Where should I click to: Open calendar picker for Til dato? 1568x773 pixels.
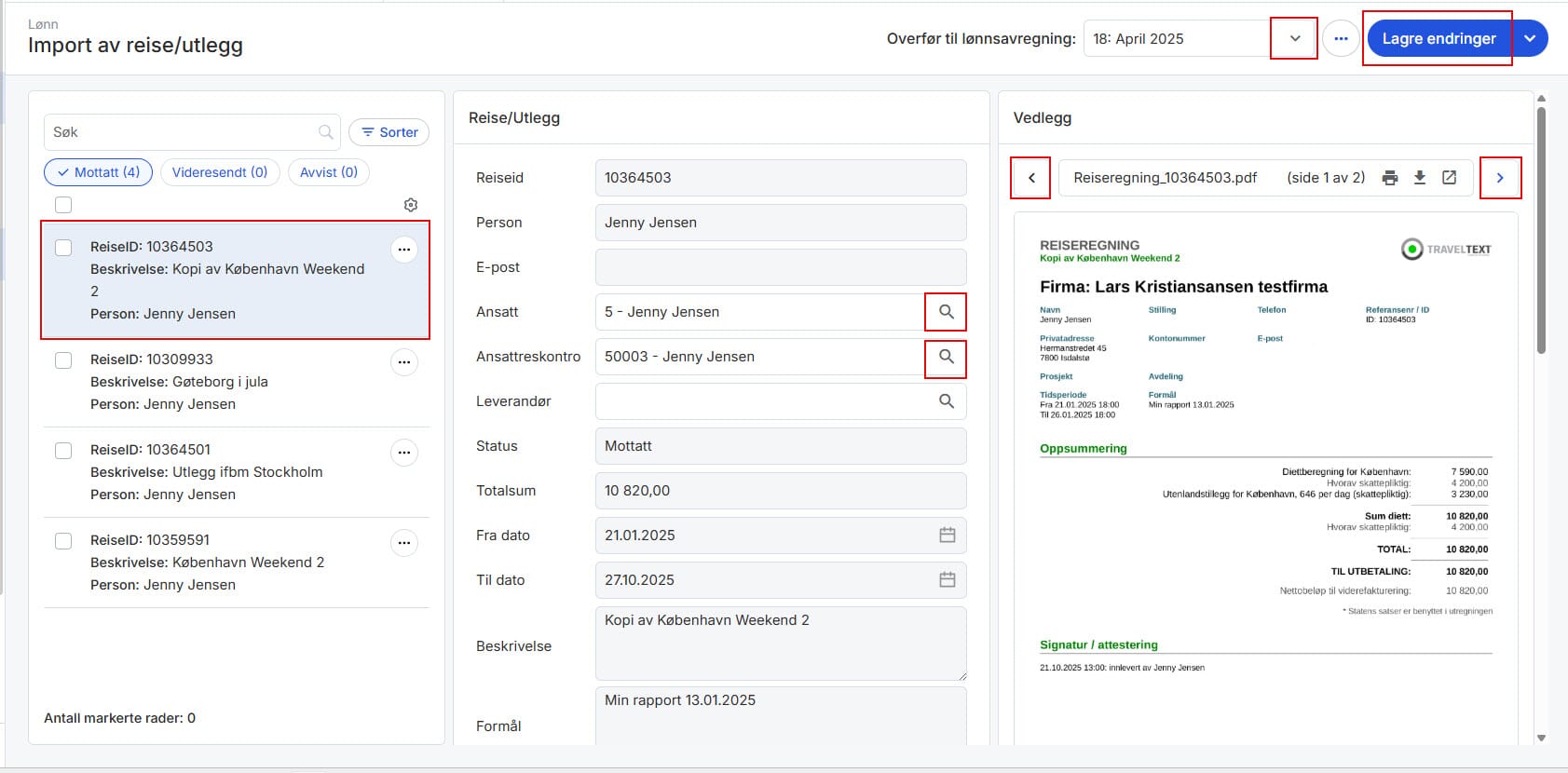947,580
